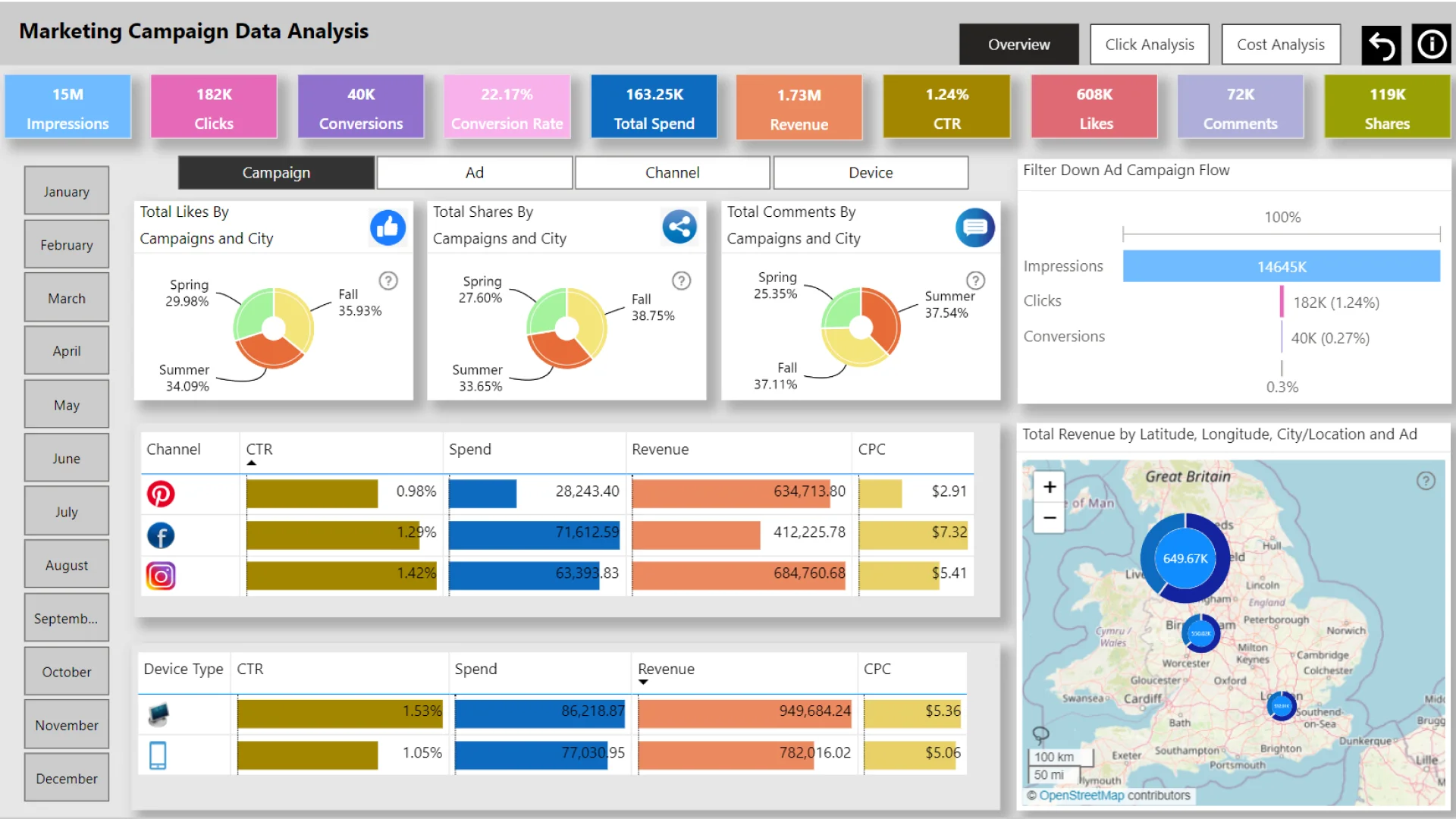The height and width of the screenshot is (819, 1456).
Task: Click Pinterest revenue value 634,713.80
Action: (x=809, y=491)
